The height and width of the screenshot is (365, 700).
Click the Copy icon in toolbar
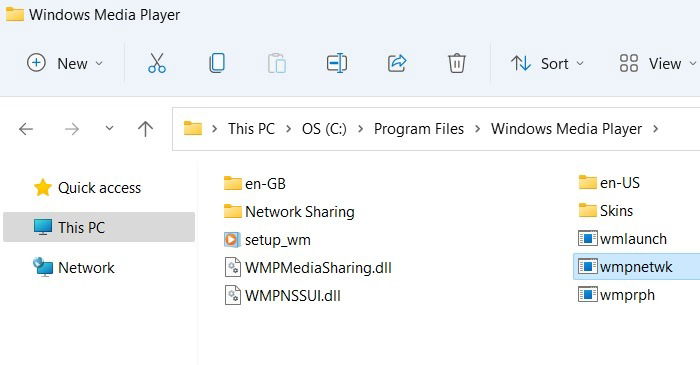pos(217,63)
